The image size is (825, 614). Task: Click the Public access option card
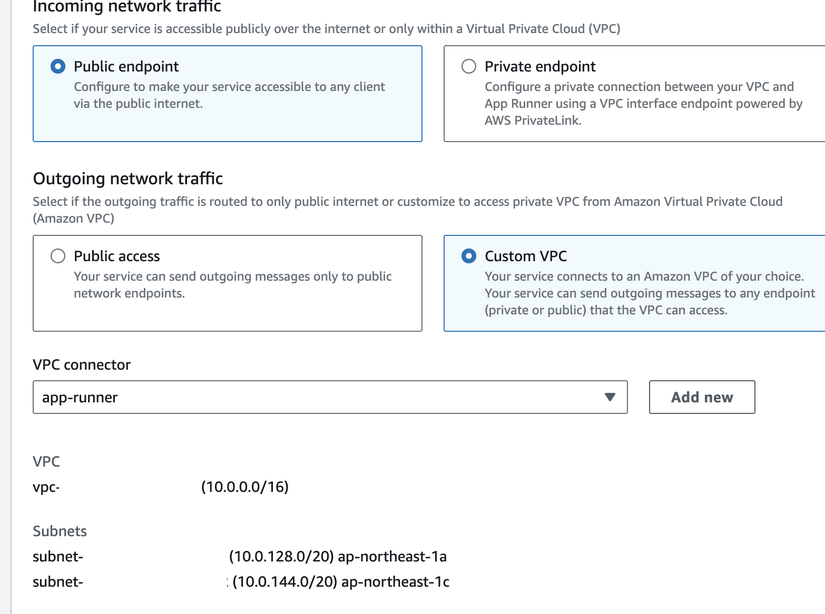(225, 283)
